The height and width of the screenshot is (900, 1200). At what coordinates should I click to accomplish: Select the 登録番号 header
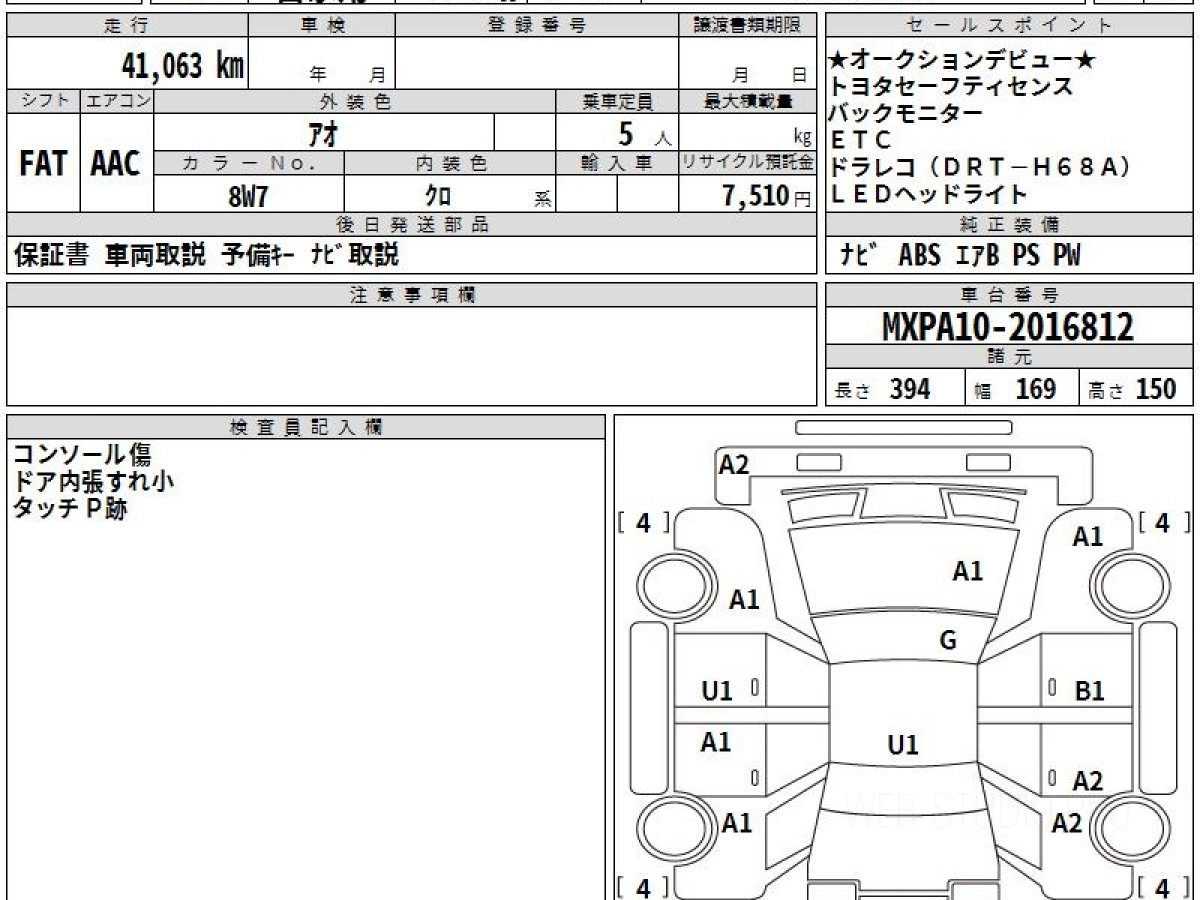point(537,26)
